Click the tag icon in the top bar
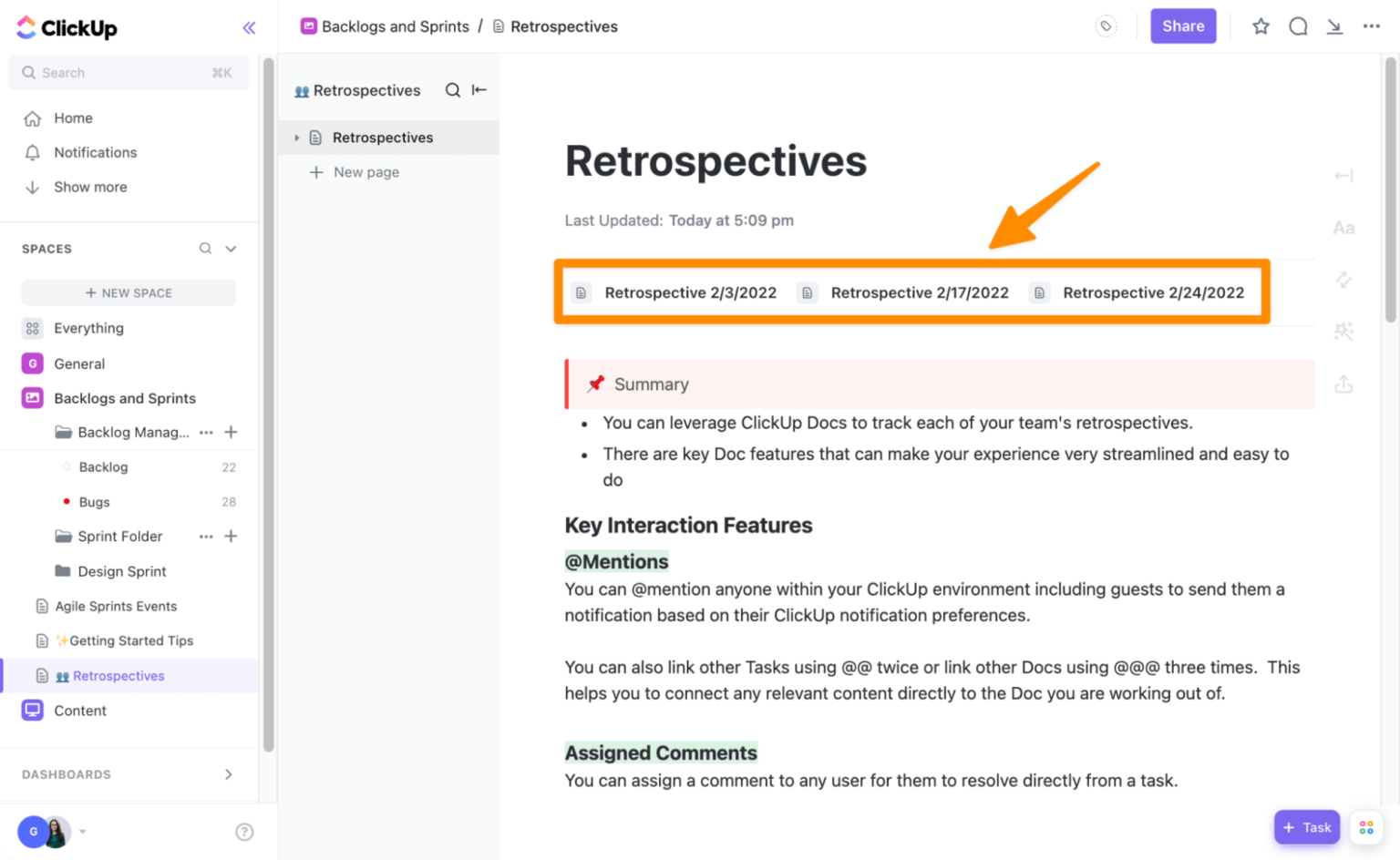 pyautogui.click(x=1106, y=26)
